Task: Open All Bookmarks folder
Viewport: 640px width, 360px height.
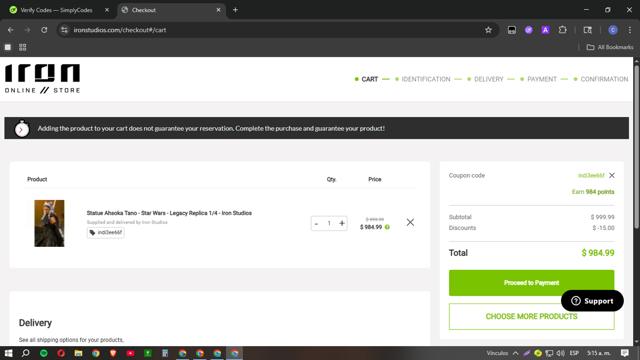Action: click(x=610, y=47)
